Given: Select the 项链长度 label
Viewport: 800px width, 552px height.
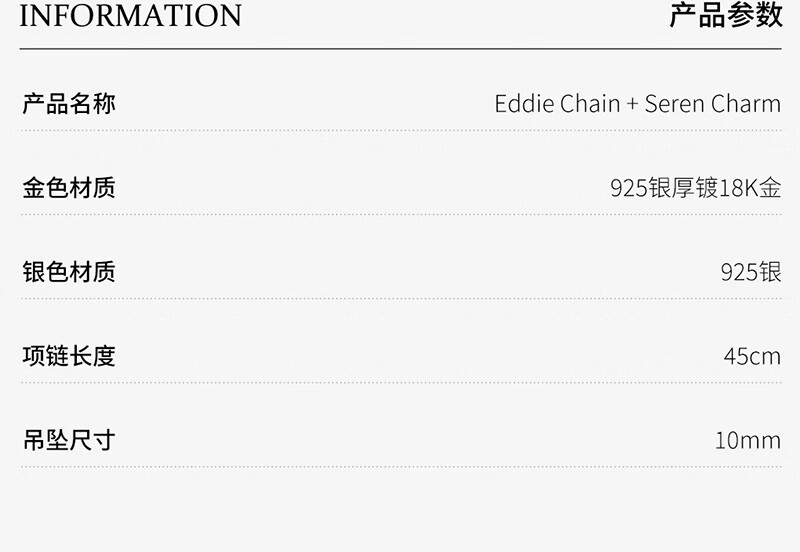Looking at the screenshot, I should (69, 356).
